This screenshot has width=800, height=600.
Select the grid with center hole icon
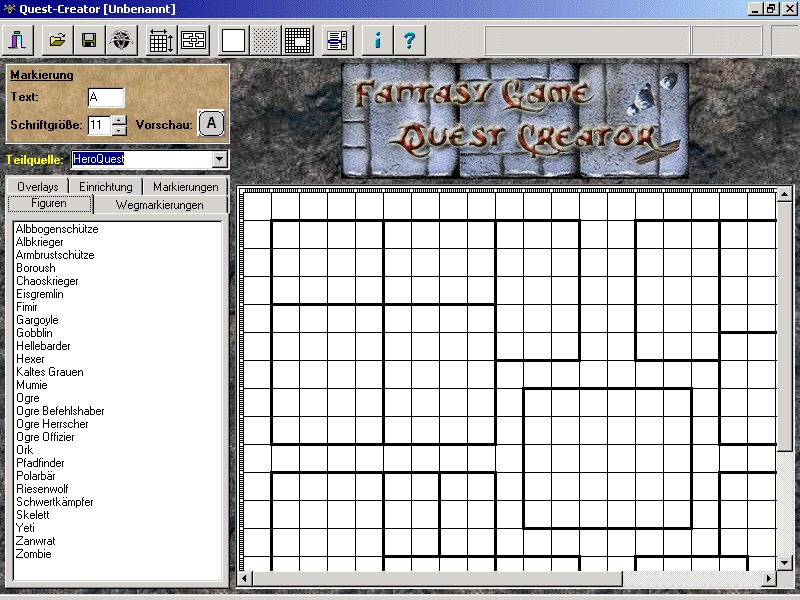coord(298,40)
